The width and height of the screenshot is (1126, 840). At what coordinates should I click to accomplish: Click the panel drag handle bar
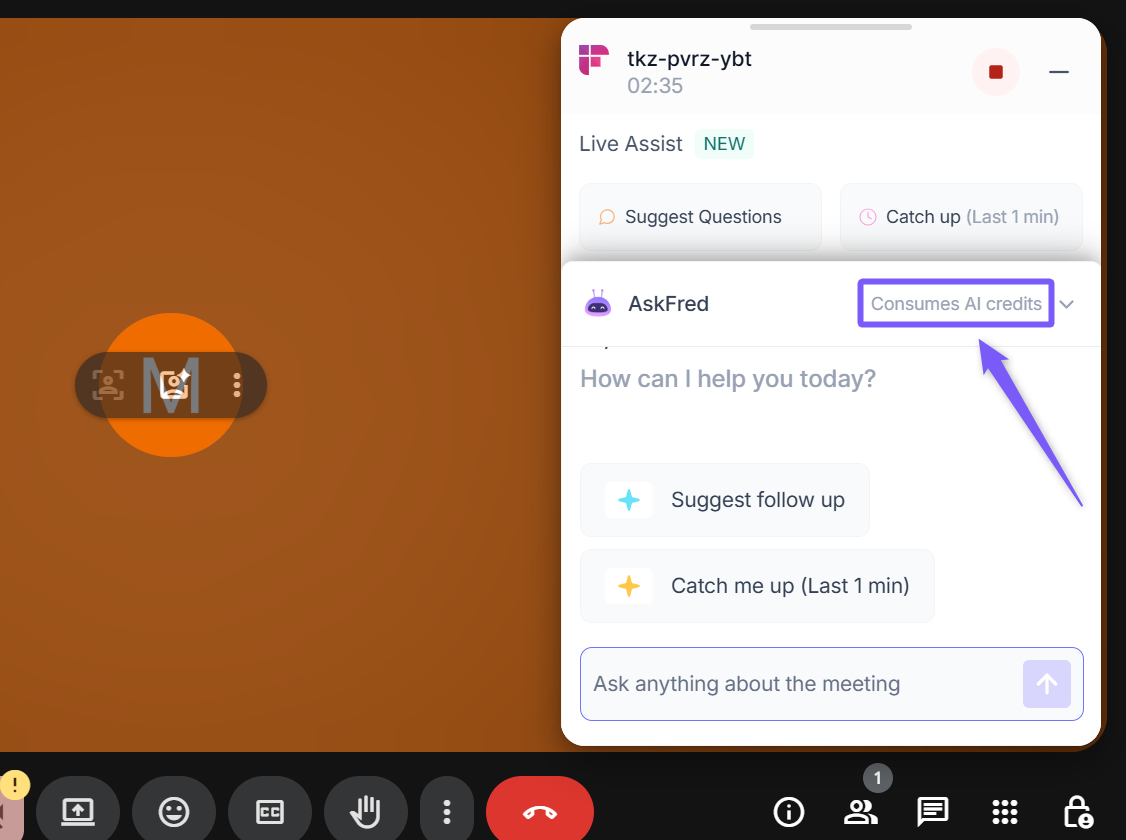point(831,27)
